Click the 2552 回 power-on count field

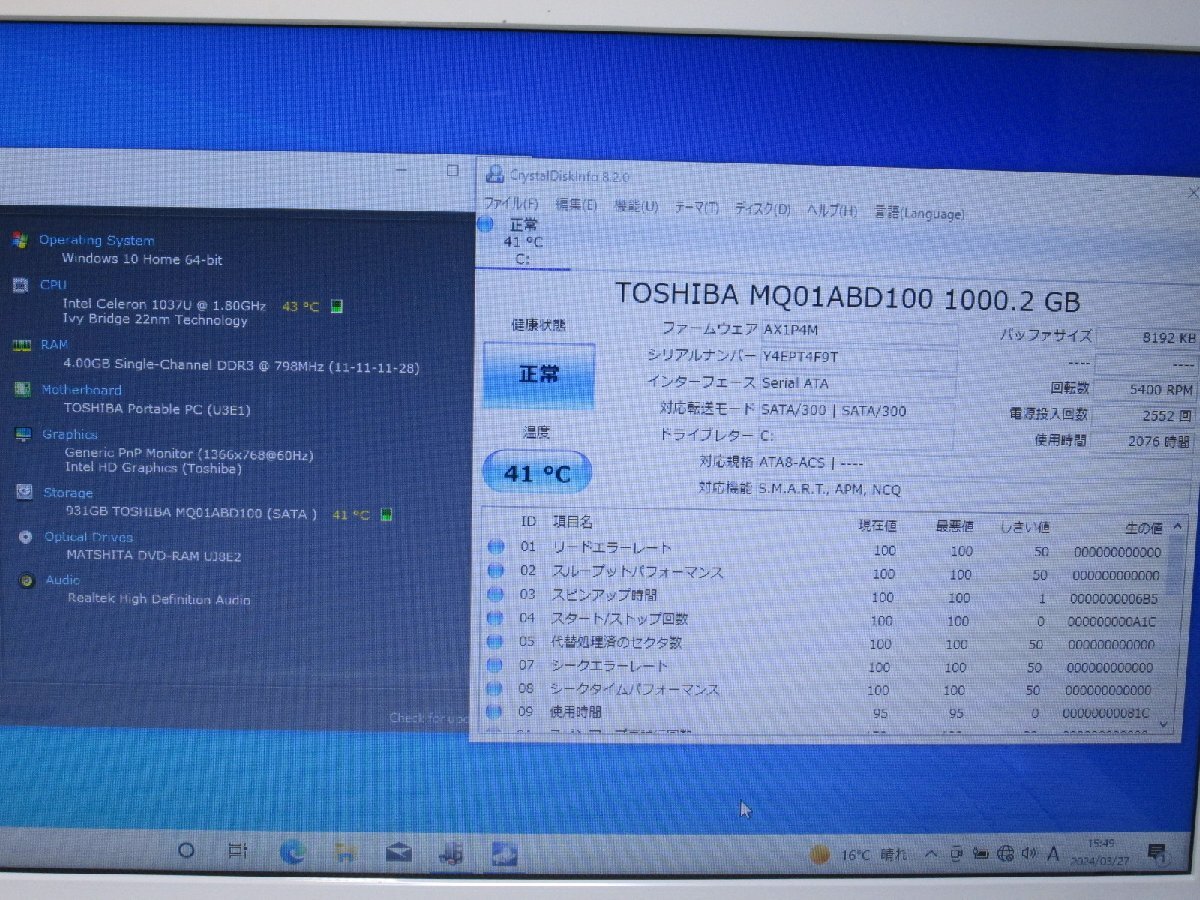pos(1146,414)
